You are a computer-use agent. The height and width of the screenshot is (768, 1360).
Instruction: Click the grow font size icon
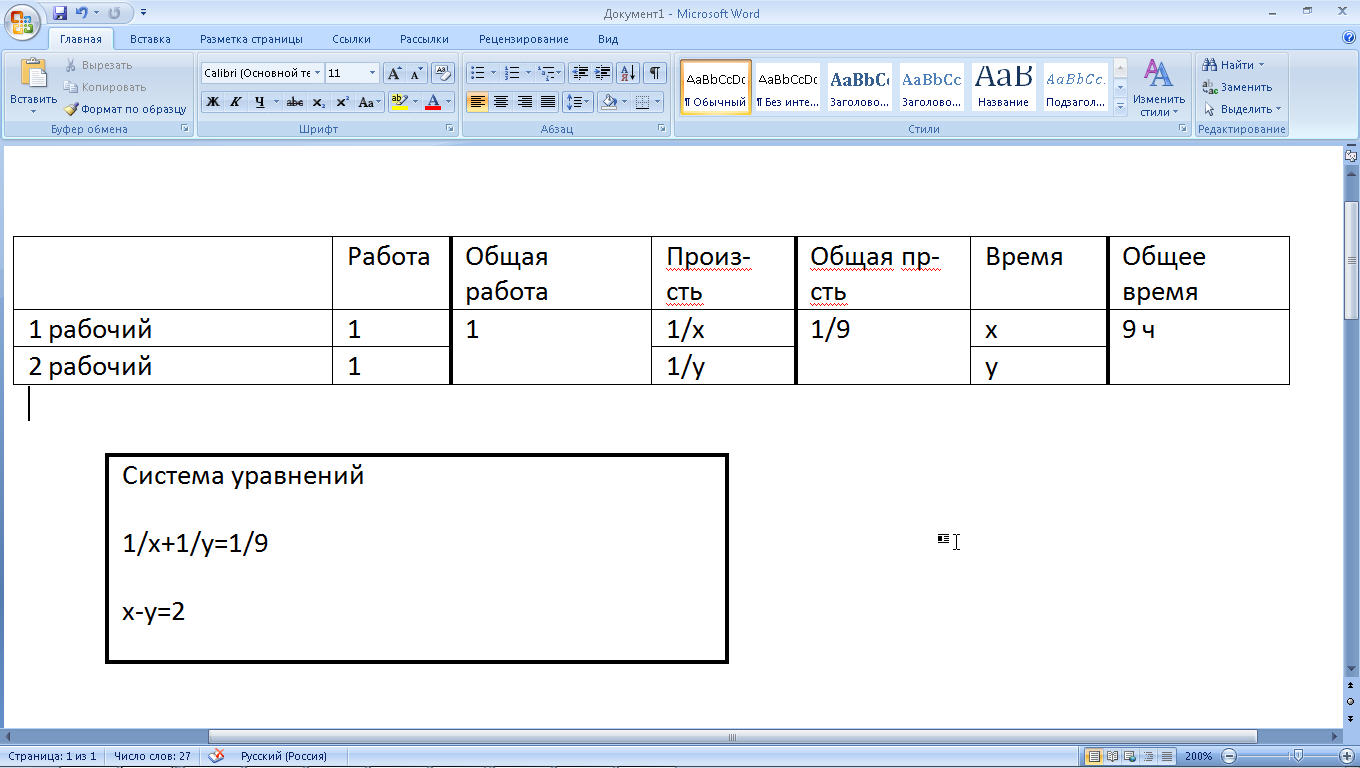(394, 73)
